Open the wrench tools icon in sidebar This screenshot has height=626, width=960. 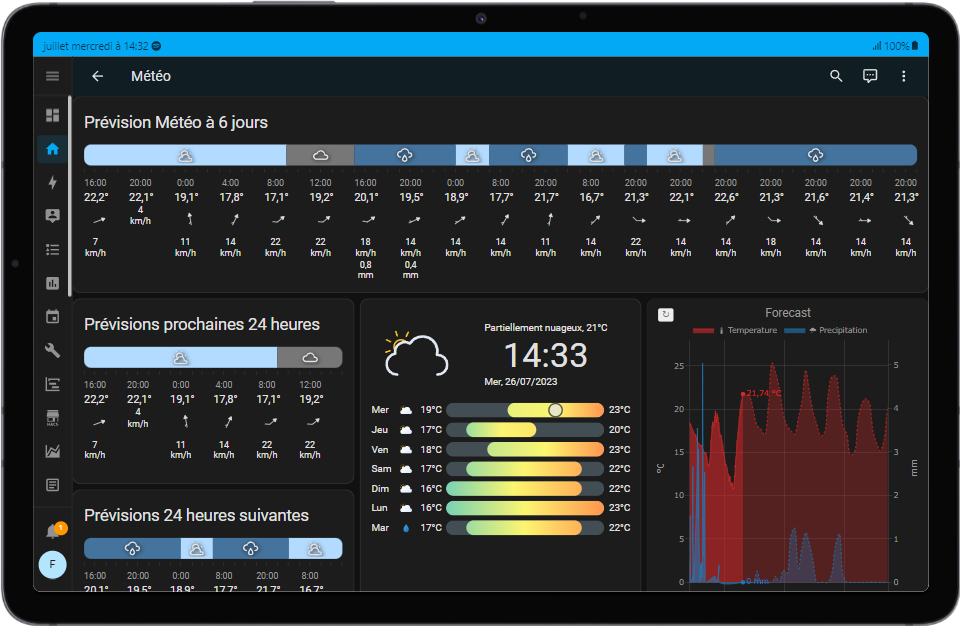click(53, 350)
